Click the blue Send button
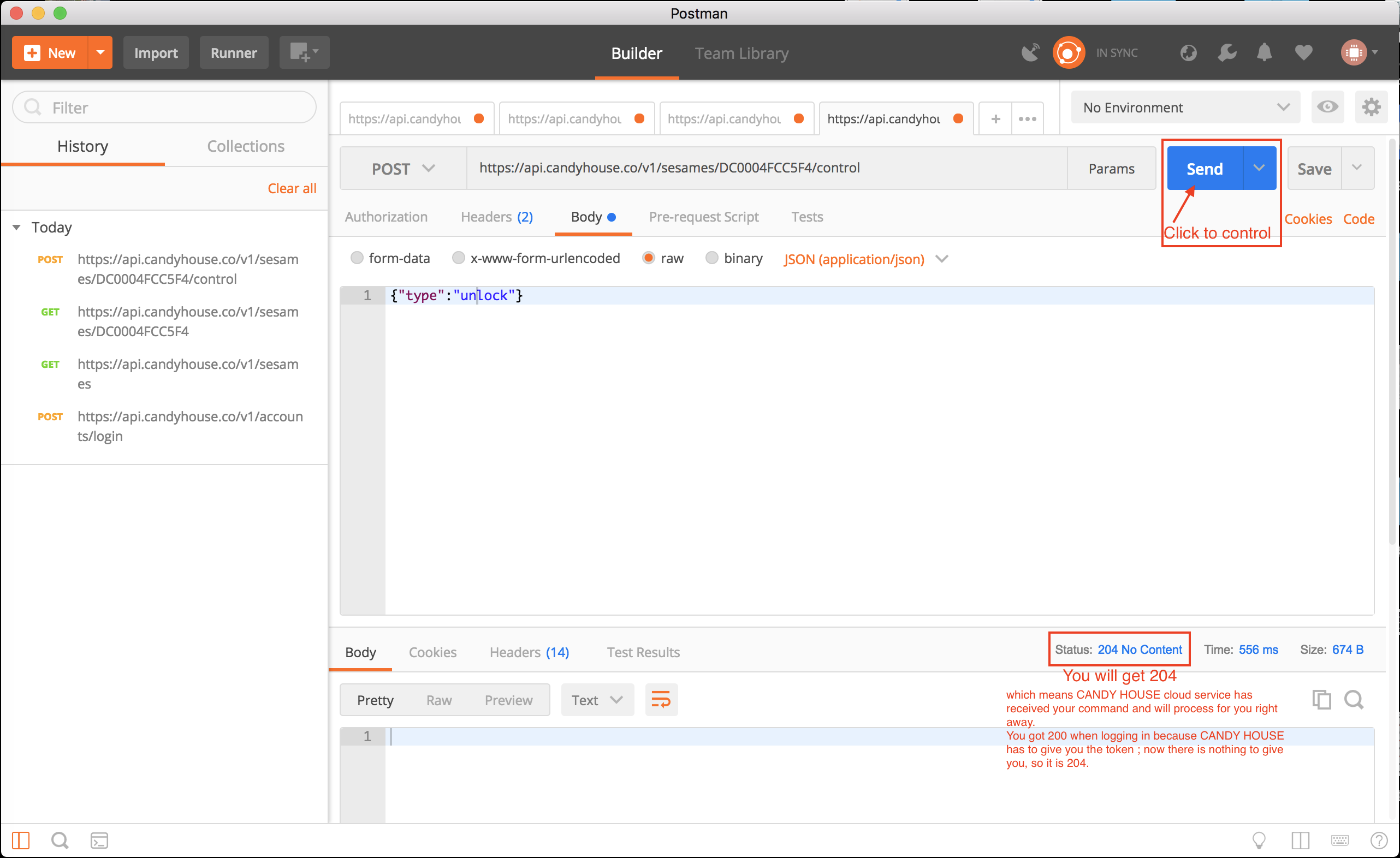Image resolution: width=1400 pixels, height=858 pixels. tap(1205, 168)
